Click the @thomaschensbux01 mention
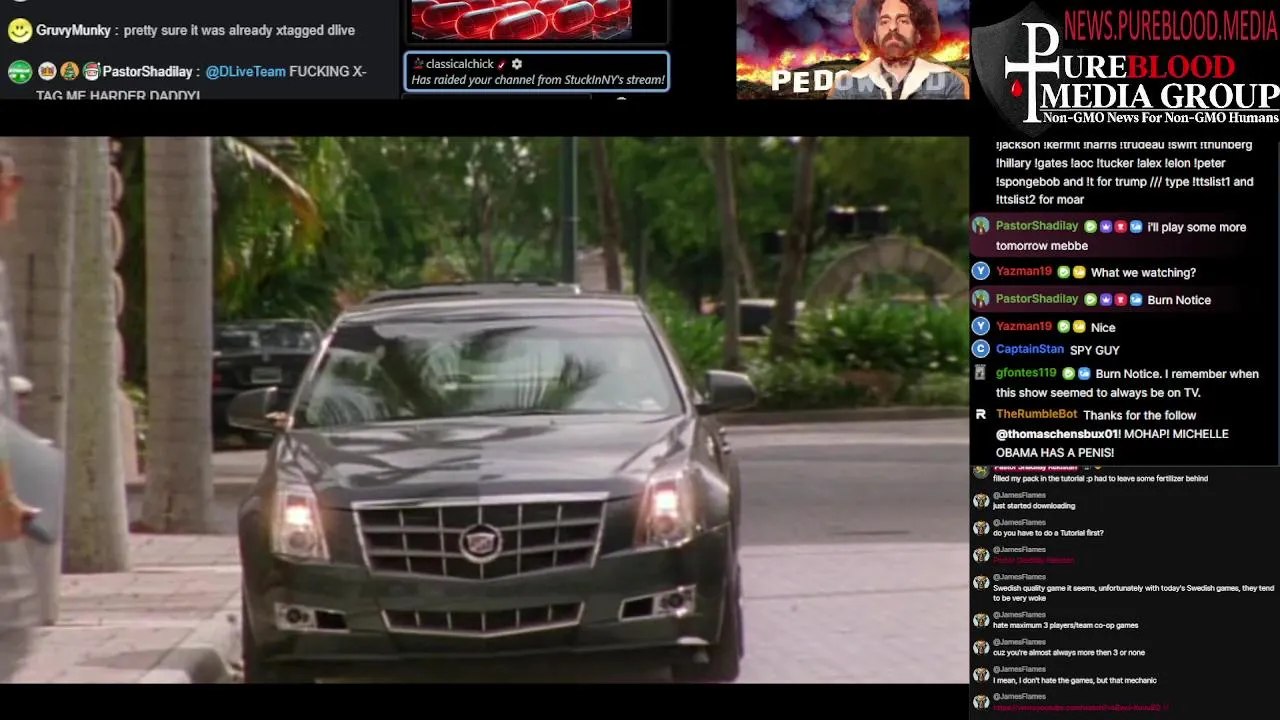Image resolution: width=1280 pixels, height=720 pixels. pyautogui.click(x=1056, y=434)
